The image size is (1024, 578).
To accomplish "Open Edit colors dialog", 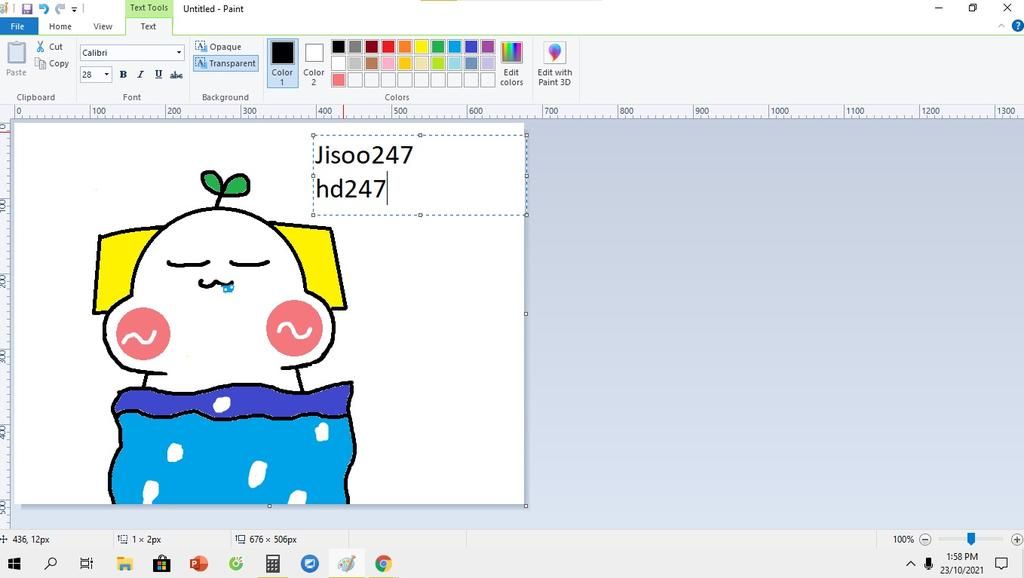I will pyautogui.click(x=511, y=63).
